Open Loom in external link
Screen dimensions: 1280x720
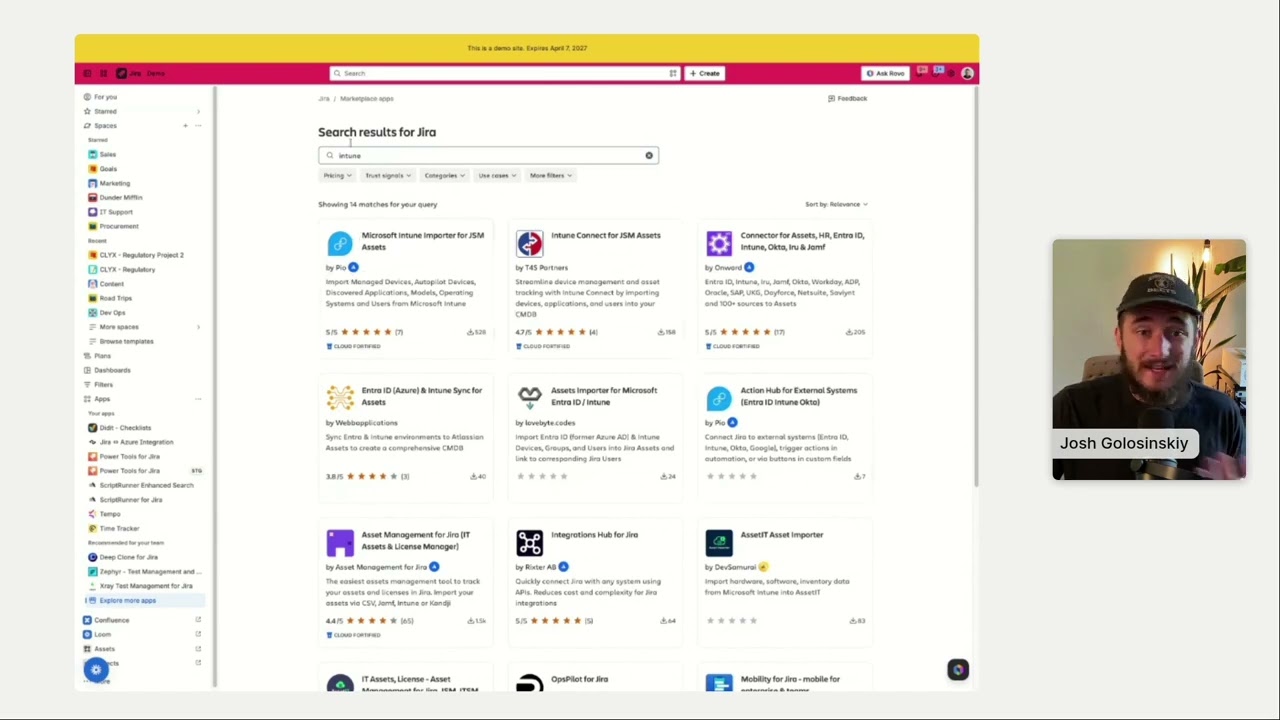198,634
